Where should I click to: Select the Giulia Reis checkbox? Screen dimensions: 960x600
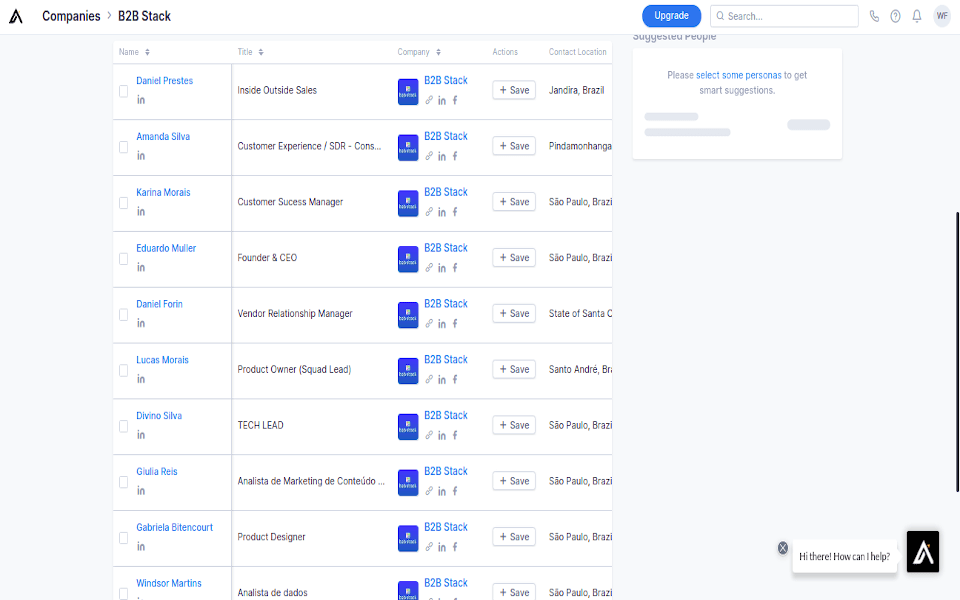[124, 482]
